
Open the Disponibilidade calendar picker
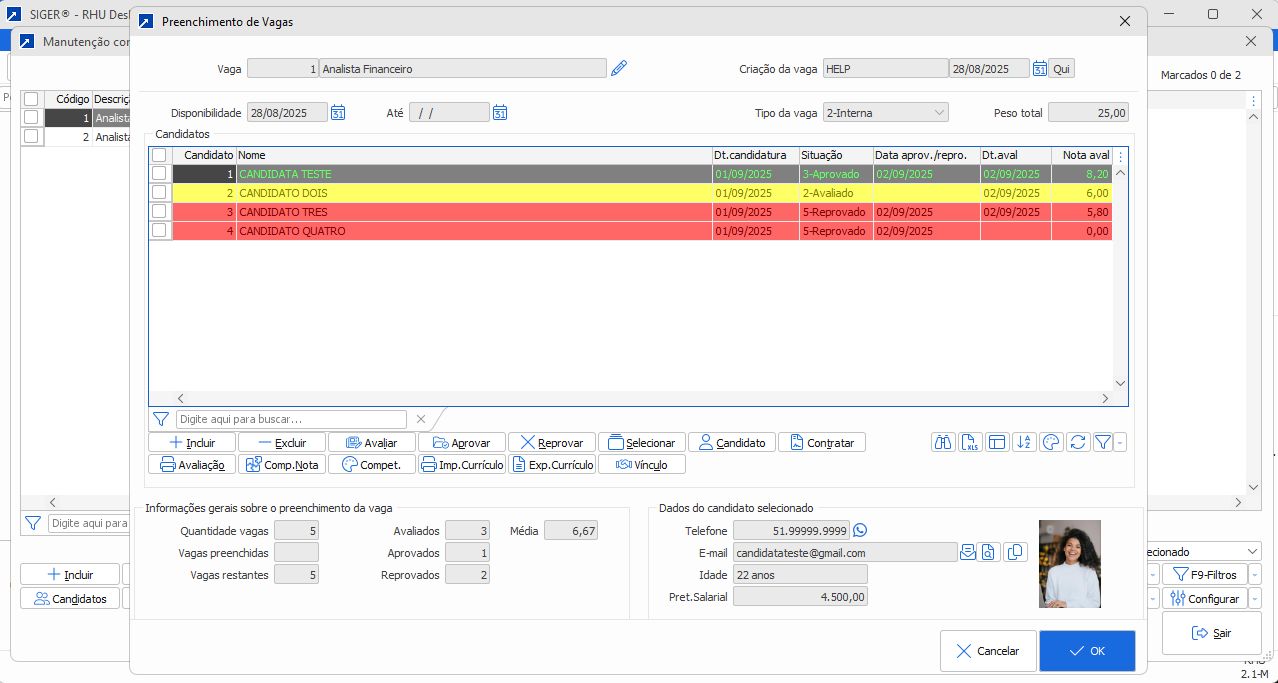coord(338,113)
